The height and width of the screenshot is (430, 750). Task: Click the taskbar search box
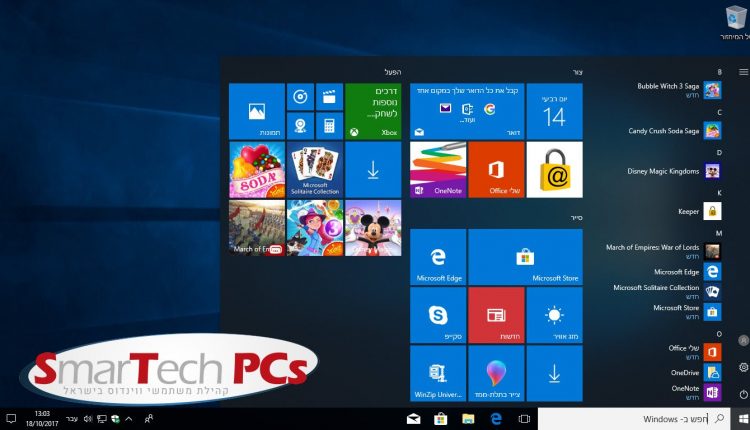coord(634,419)
